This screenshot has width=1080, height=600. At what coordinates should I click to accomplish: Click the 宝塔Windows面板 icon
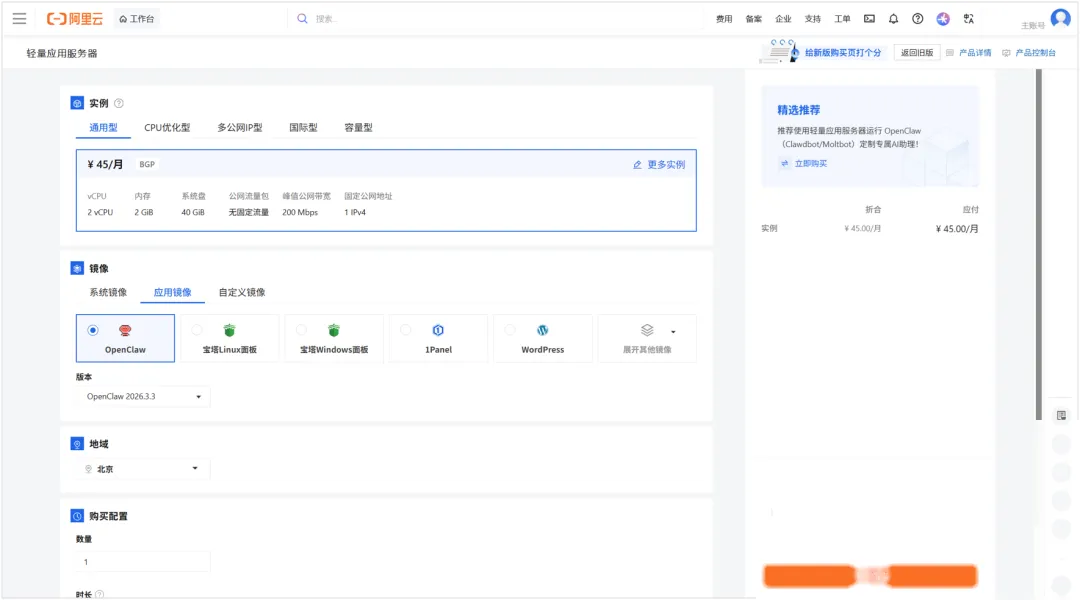[x=334, y=331]
